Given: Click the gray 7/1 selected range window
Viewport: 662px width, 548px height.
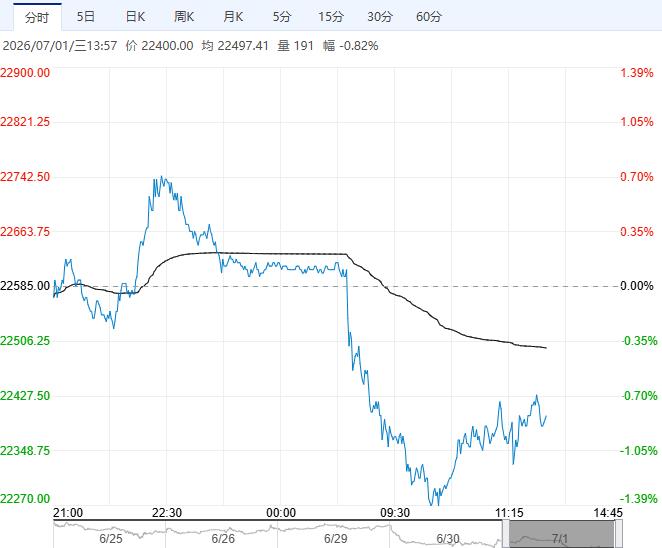Looking at the screenshot, I should [562, 534].
